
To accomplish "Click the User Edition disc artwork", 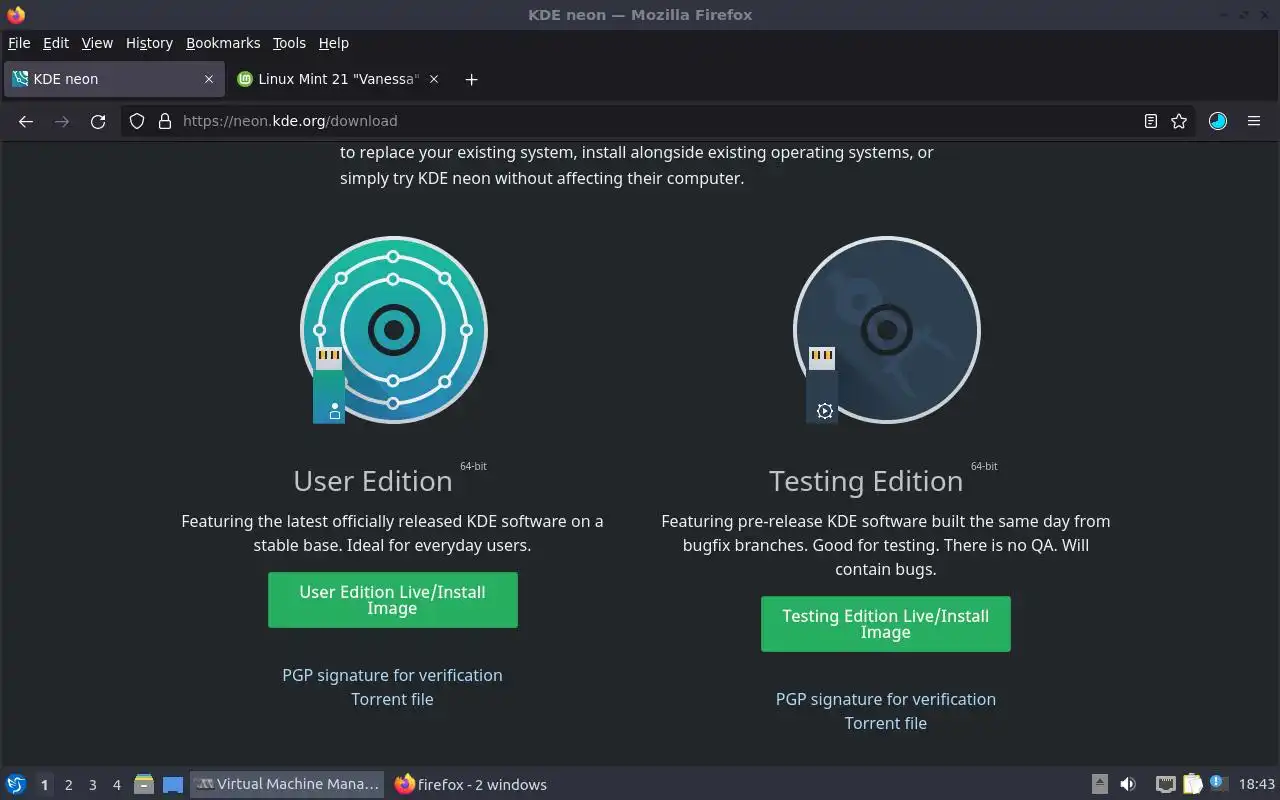I will [393, 330].
